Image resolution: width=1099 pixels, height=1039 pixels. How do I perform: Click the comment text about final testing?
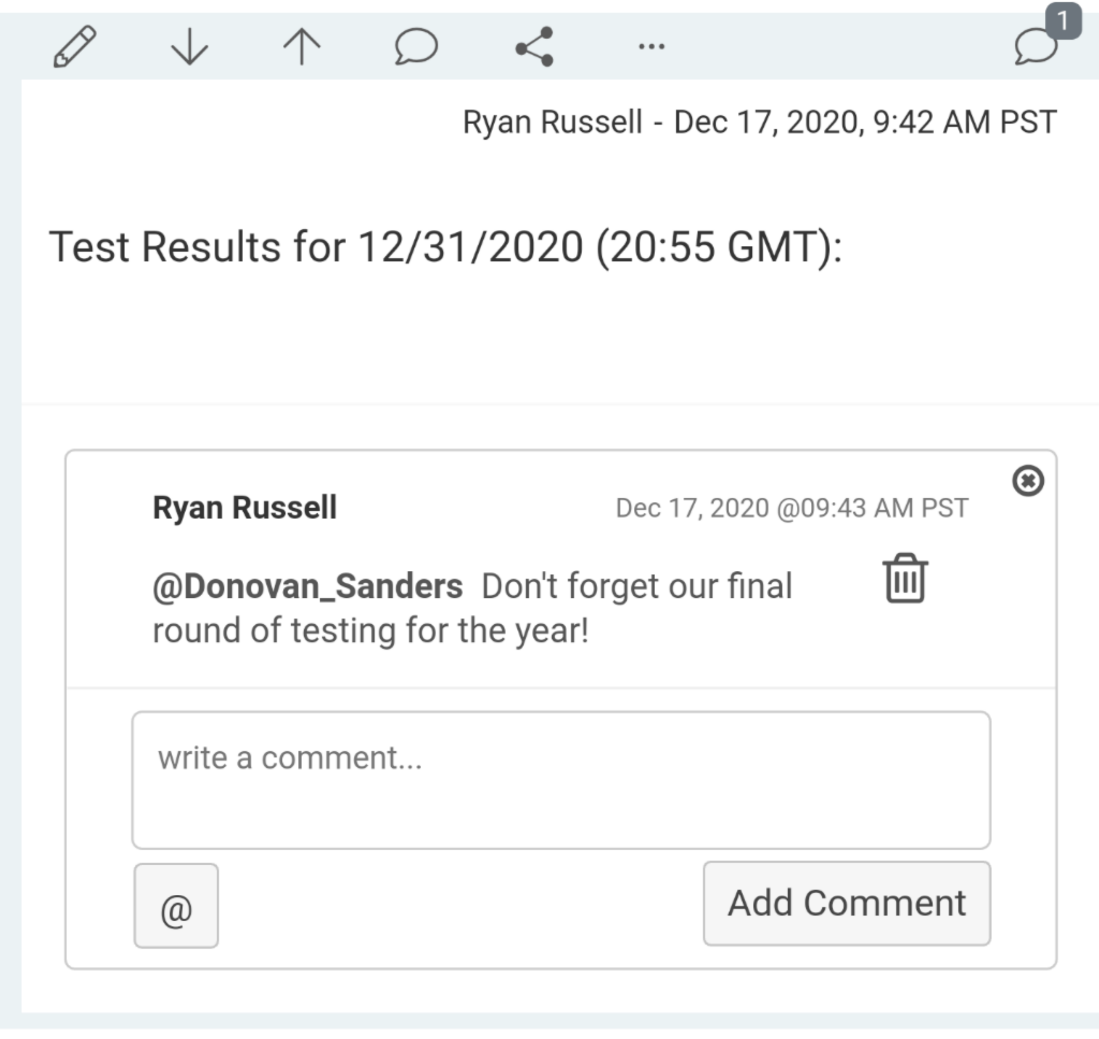(472, 609)
